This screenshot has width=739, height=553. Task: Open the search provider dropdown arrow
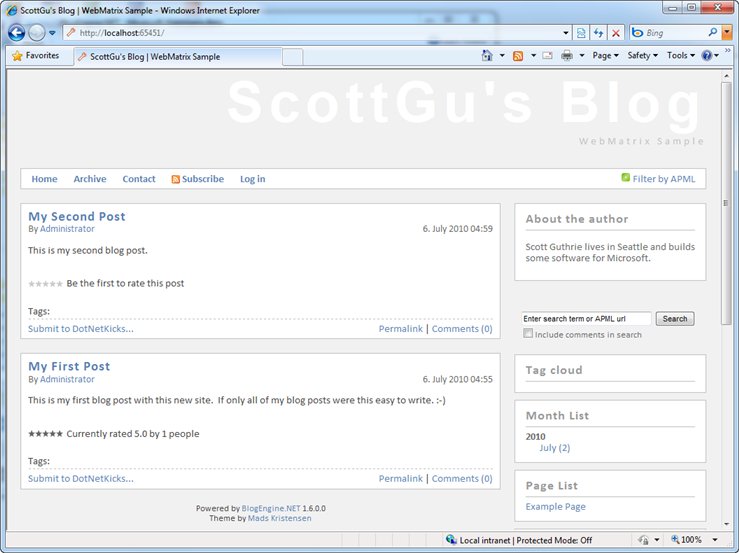pyautogui.click(x=727, y=33)
